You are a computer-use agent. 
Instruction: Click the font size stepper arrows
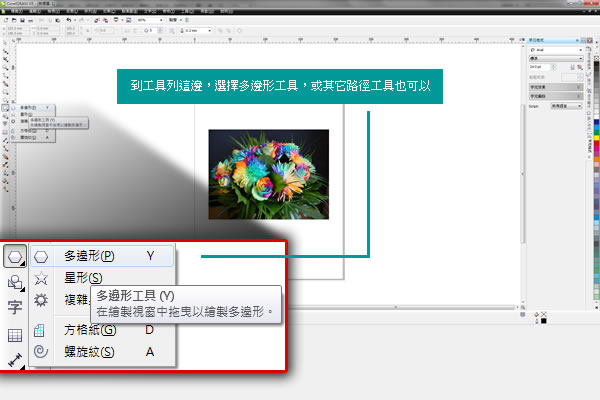[x=553, y=67]
